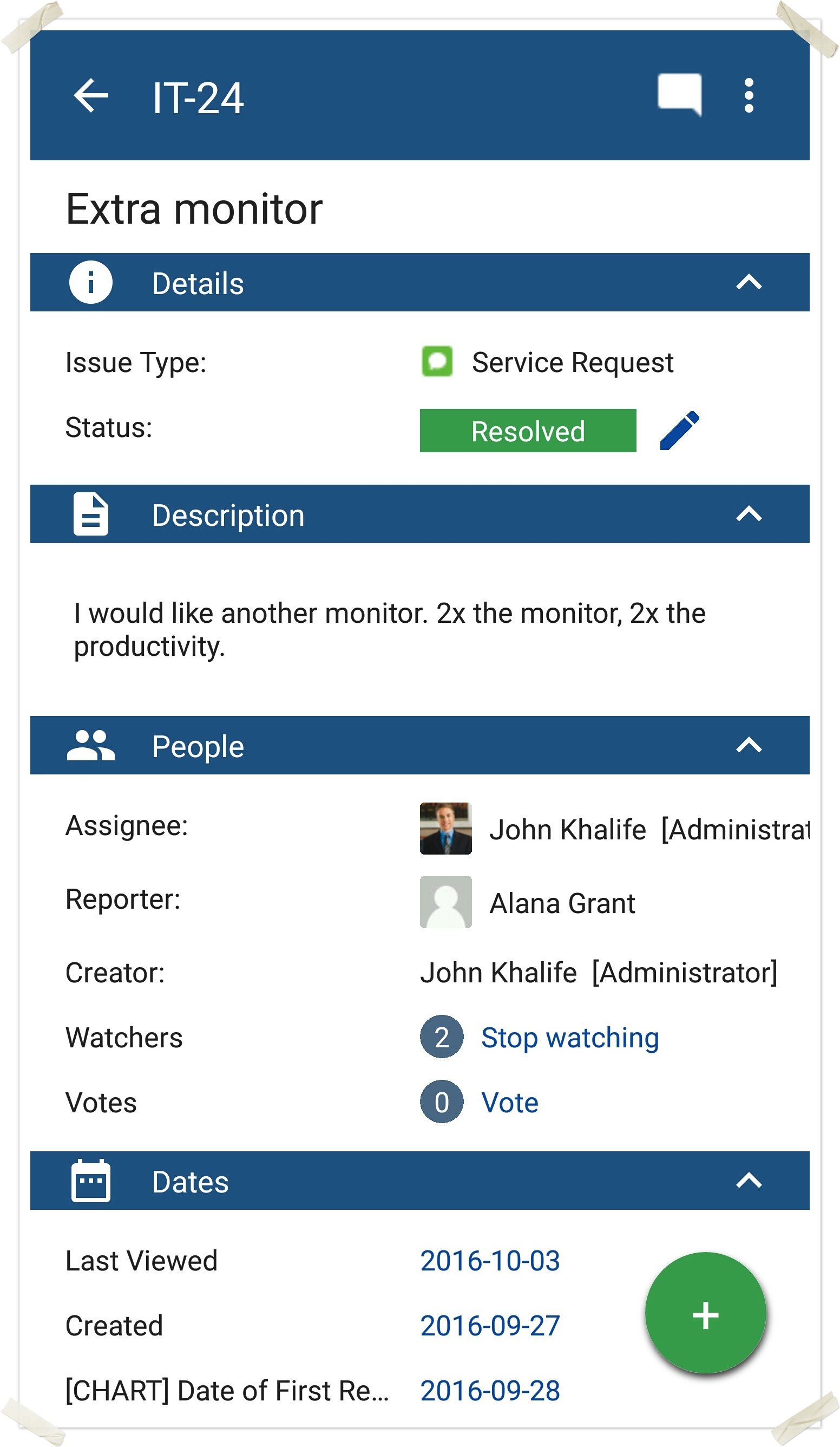Collapse the Description section chevron
Viewport: 840px width, 1447px height.
[749, 514]
